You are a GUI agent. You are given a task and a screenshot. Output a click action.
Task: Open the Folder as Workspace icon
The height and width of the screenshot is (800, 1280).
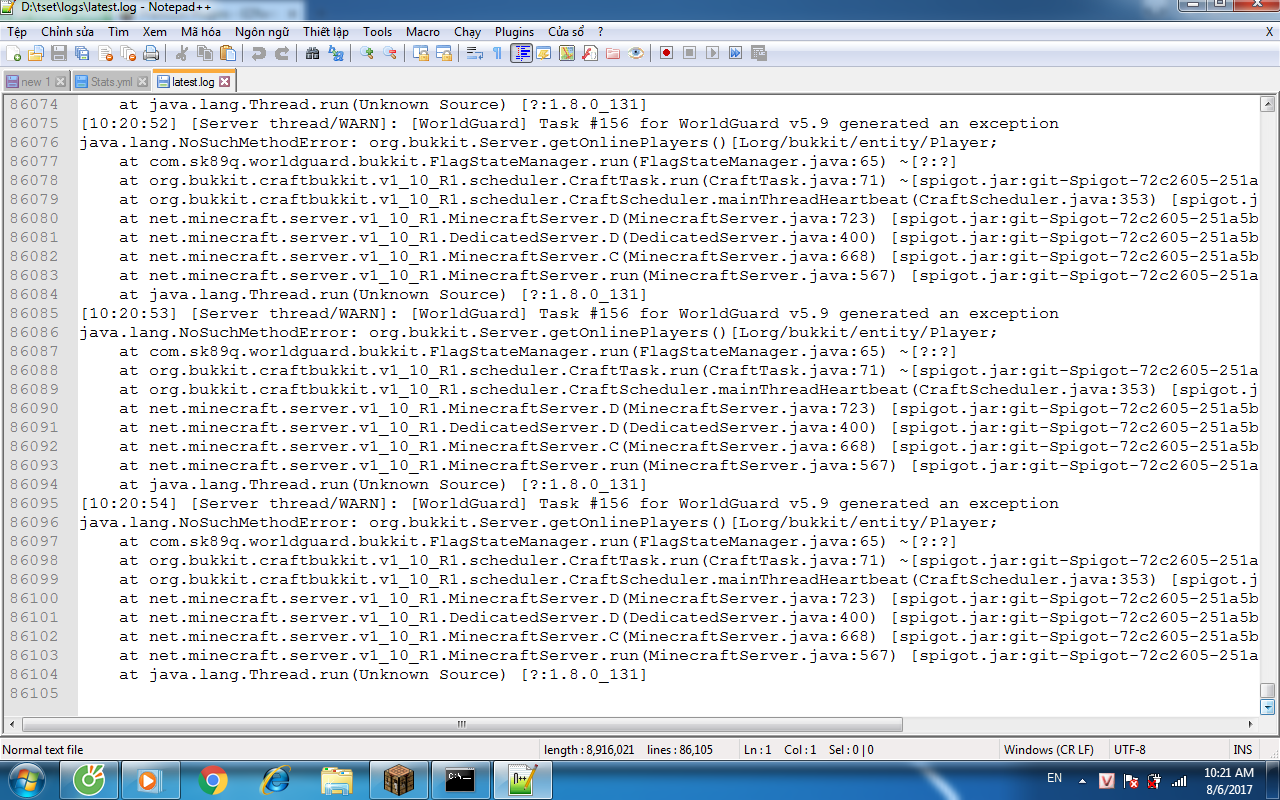pyautogui.click(x=613, y=53)
